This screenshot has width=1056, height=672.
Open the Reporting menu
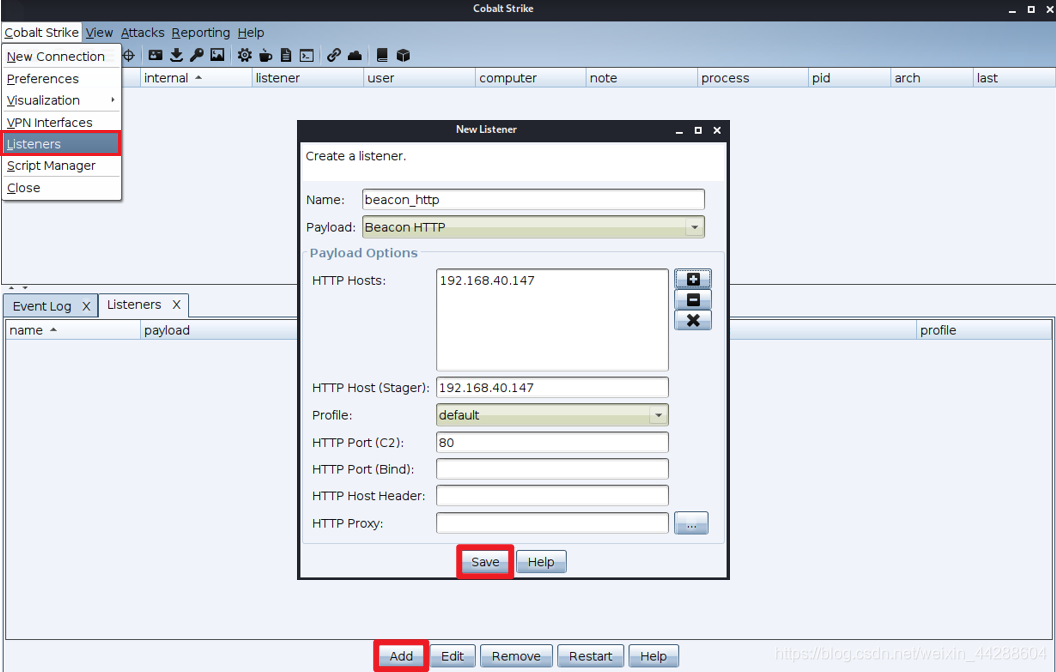click(201, 32)
